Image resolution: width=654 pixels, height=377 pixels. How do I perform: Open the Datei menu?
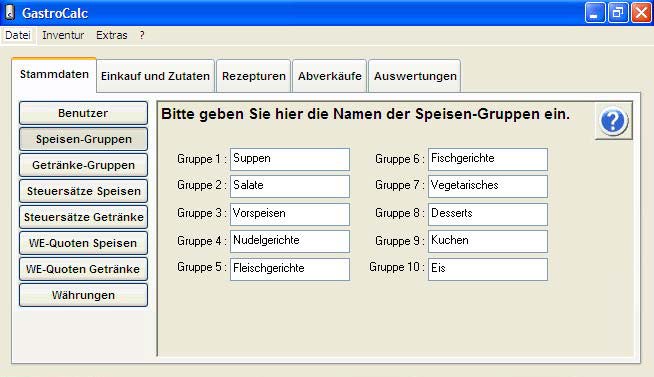[x=18, y=35]
